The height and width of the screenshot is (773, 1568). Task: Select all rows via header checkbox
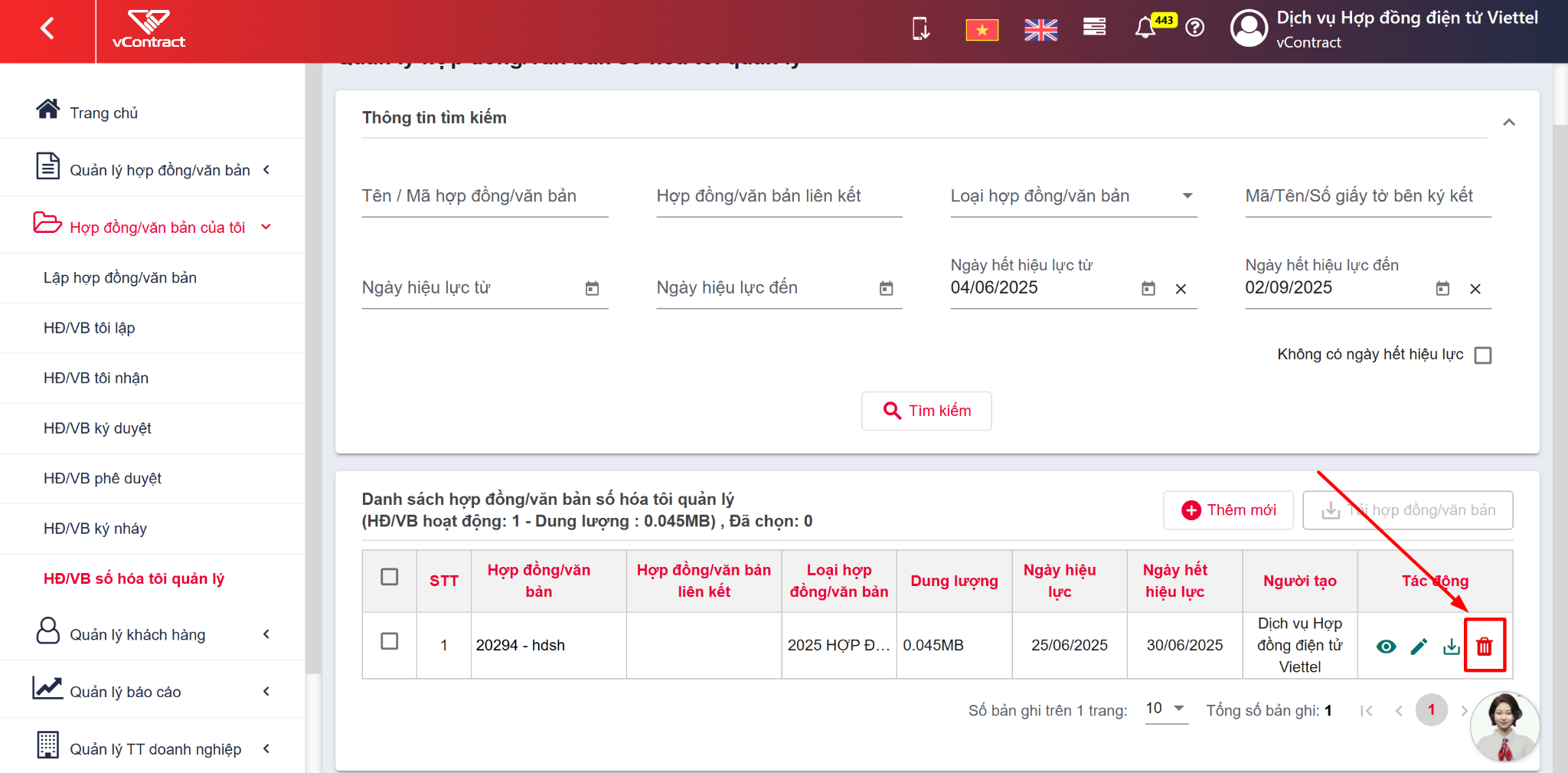click(390, 577)
